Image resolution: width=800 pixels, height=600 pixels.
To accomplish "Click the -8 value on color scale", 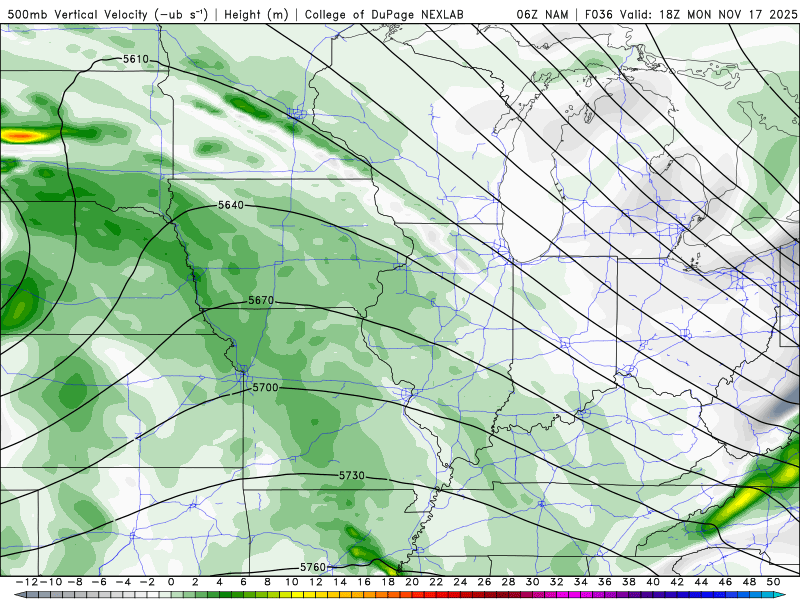I will click(74, 582).
